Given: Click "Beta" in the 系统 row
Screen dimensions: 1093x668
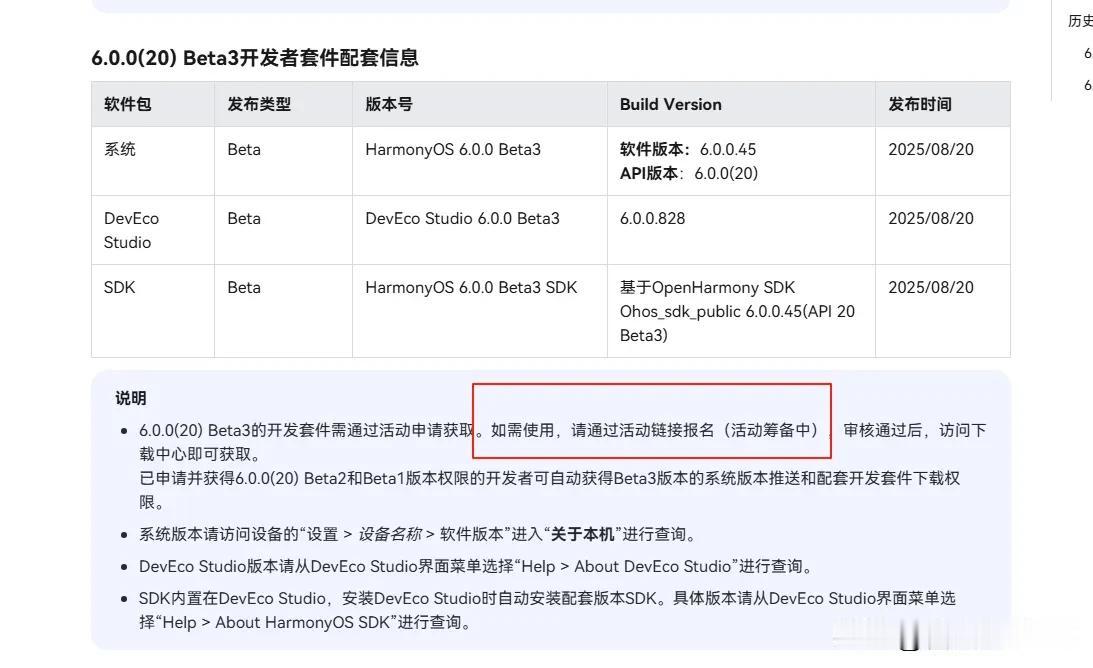Looking at the screenshot, I should coord(244,149).
